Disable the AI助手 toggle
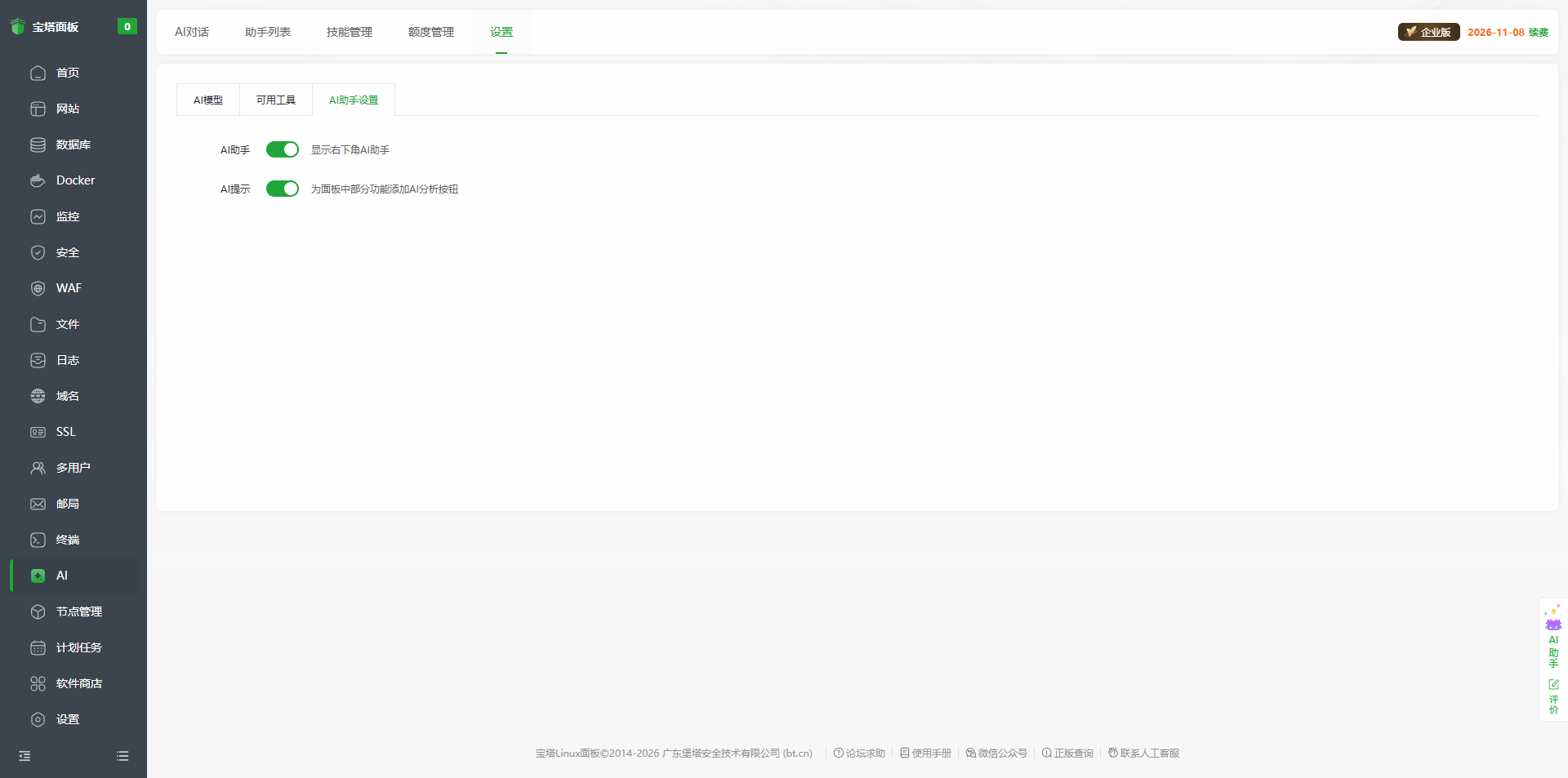 (x=282, y=149)
